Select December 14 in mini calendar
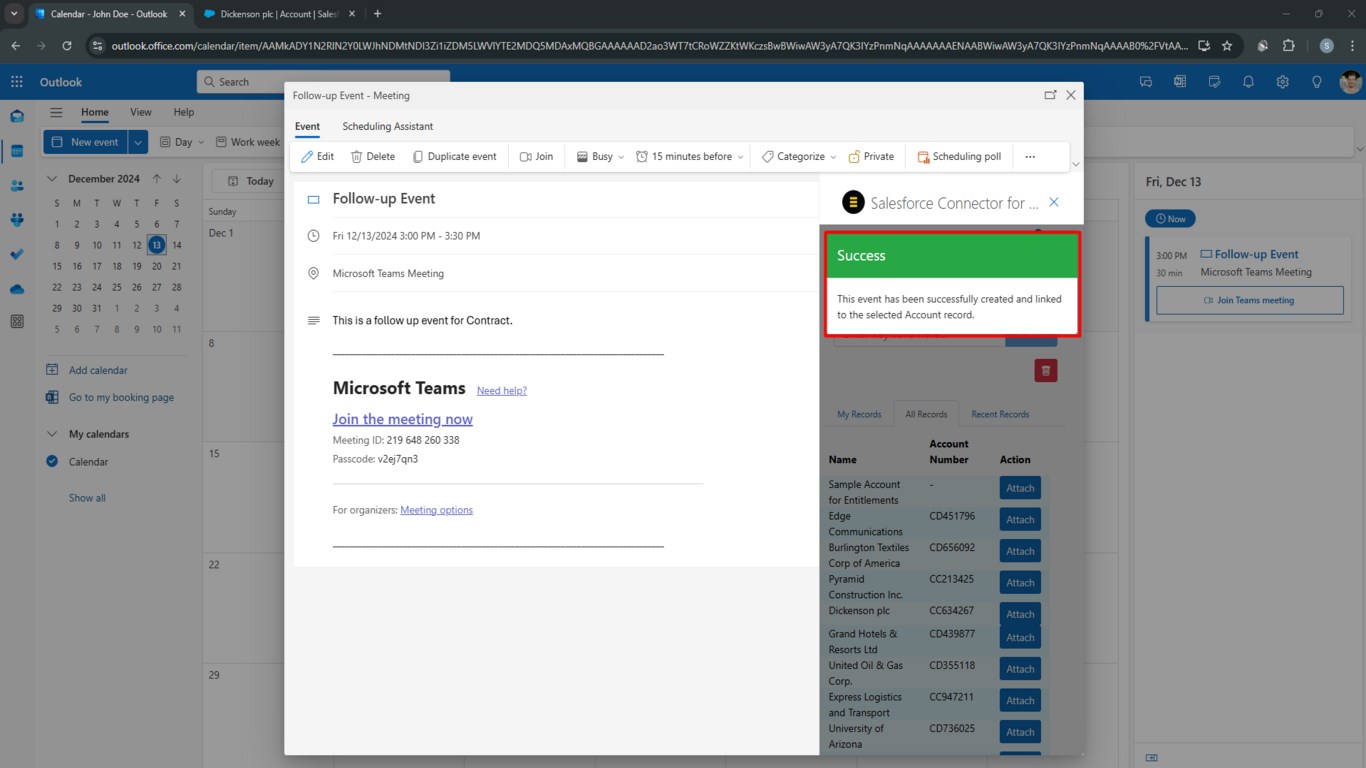 tap(177, 245)
